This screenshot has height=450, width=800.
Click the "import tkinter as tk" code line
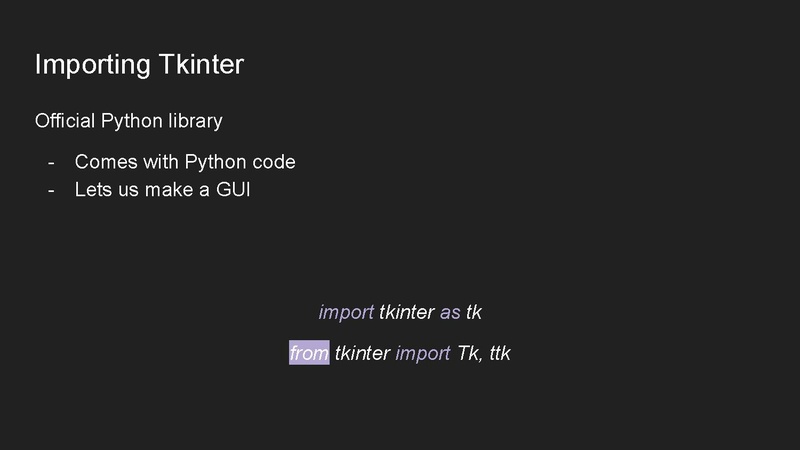(400, 312)
